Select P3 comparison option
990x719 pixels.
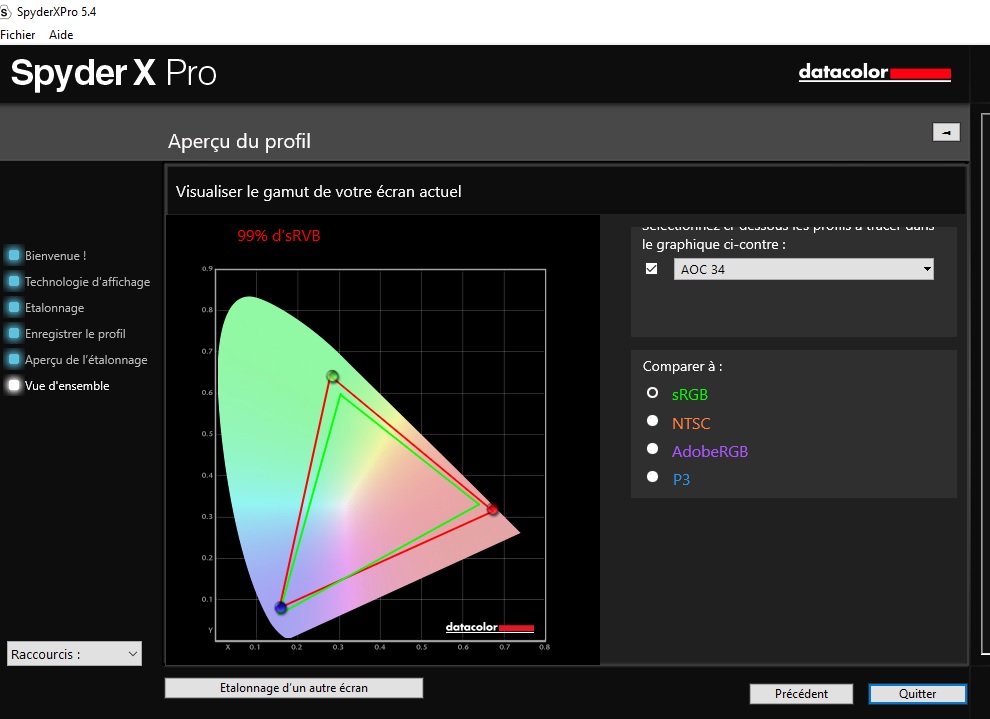pyautogui.click(x=653, y=477)
